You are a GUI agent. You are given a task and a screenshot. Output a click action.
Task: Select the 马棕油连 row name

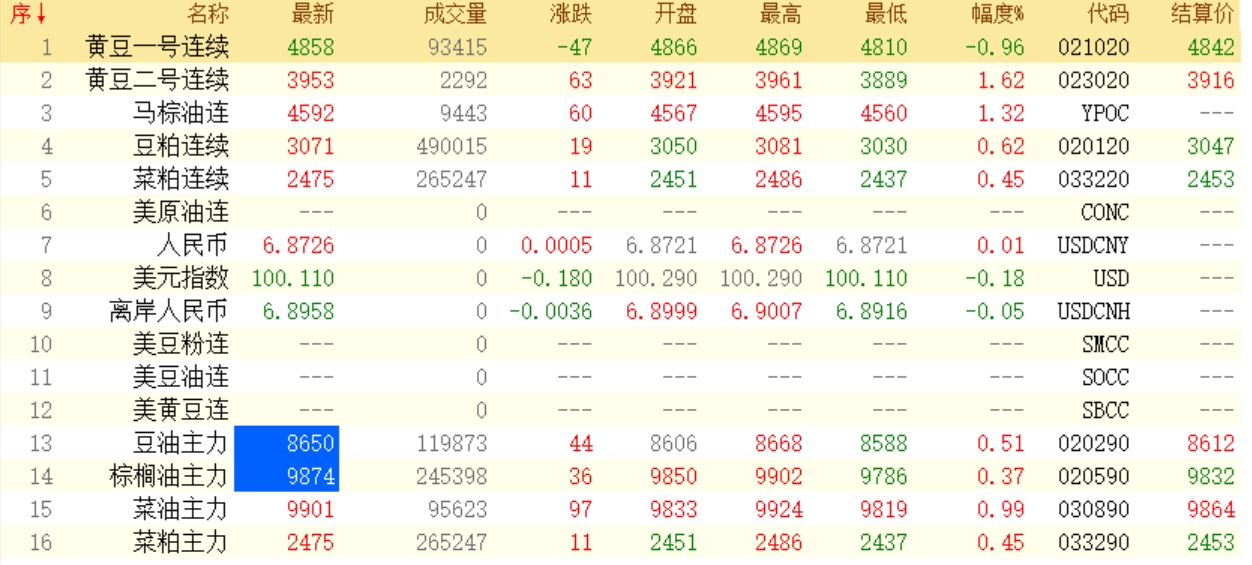click(x=181, y=113)
